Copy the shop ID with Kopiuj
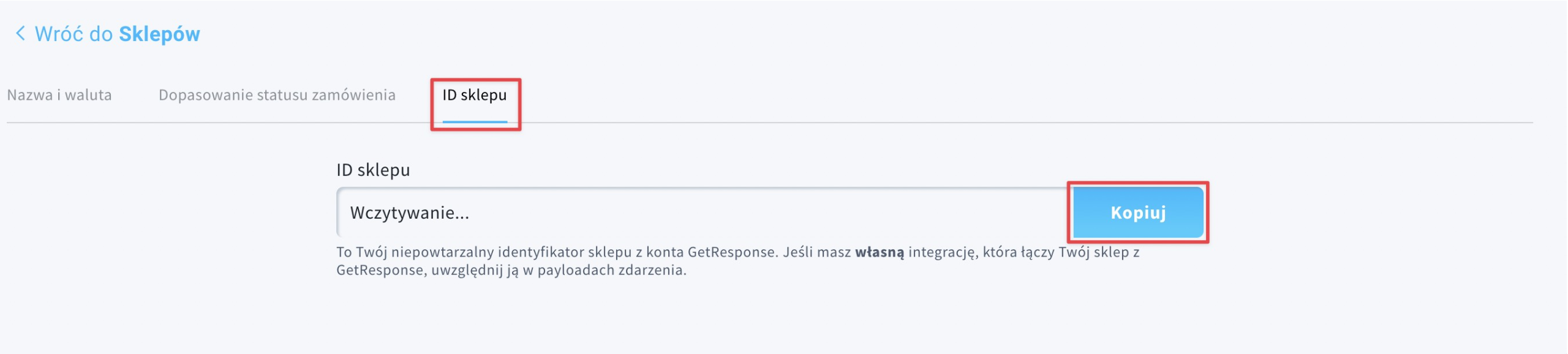 click(x=1138, y=213)
